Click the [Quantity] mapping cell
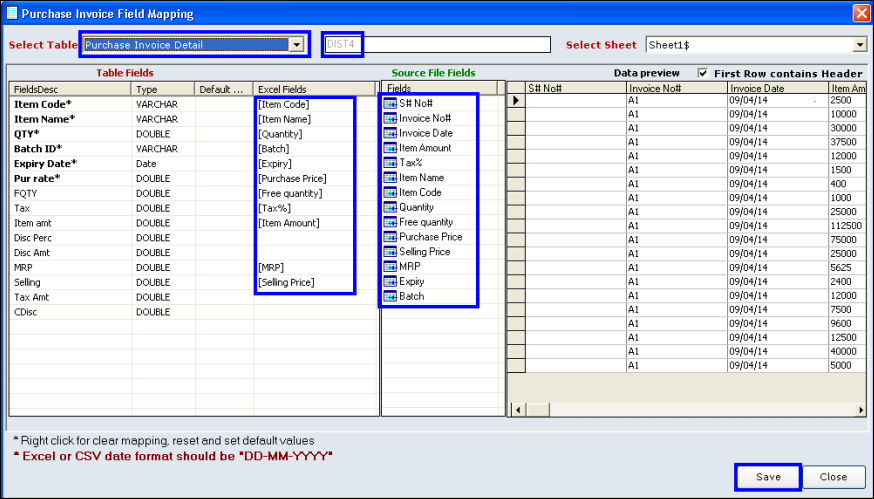The height and width of the screenshot is (499, 874). (x=315, y=134)
